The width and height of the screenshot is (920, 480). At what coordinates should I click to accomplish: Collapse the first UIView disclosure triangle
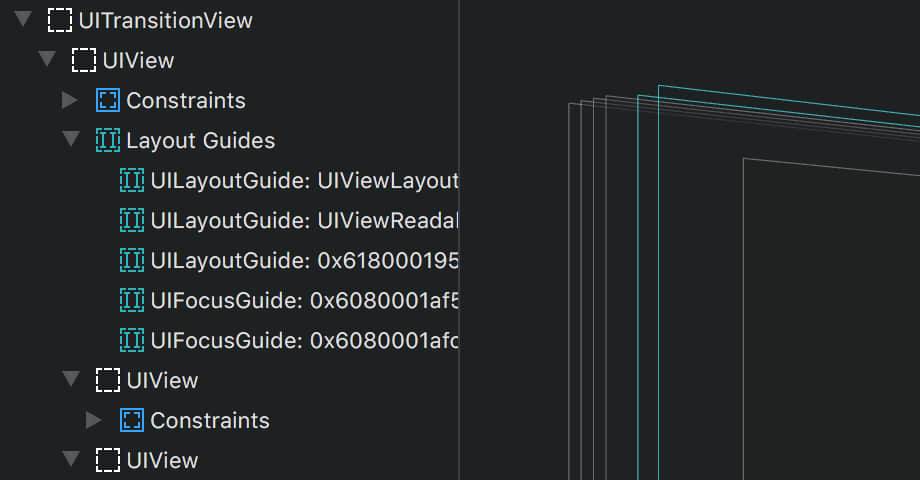point(47,59)
